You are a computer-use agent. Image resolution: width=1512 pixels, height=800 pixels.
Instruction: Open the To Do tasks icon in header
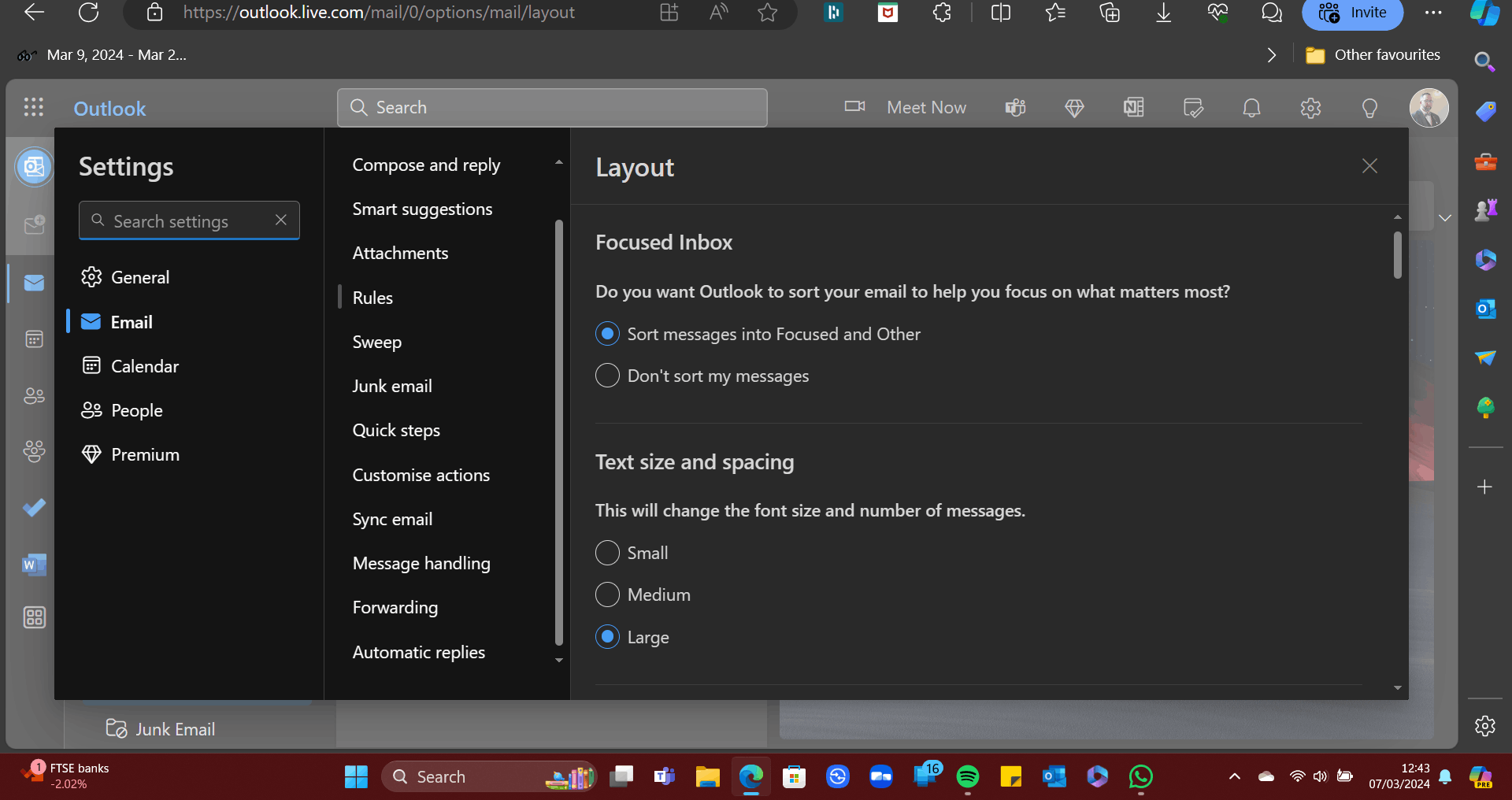pos(1192,108)
